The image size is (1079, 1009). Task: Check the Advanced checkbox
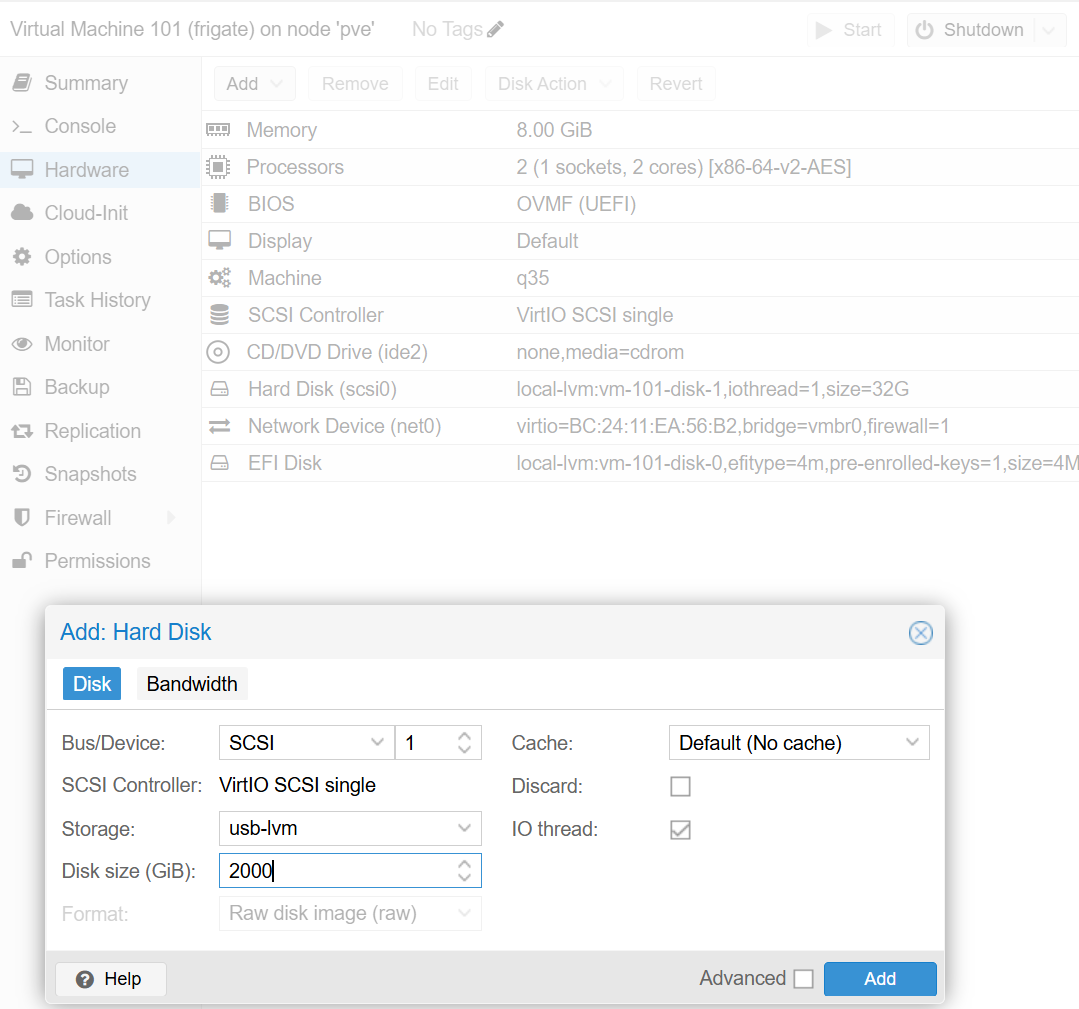tap(803, 978)
